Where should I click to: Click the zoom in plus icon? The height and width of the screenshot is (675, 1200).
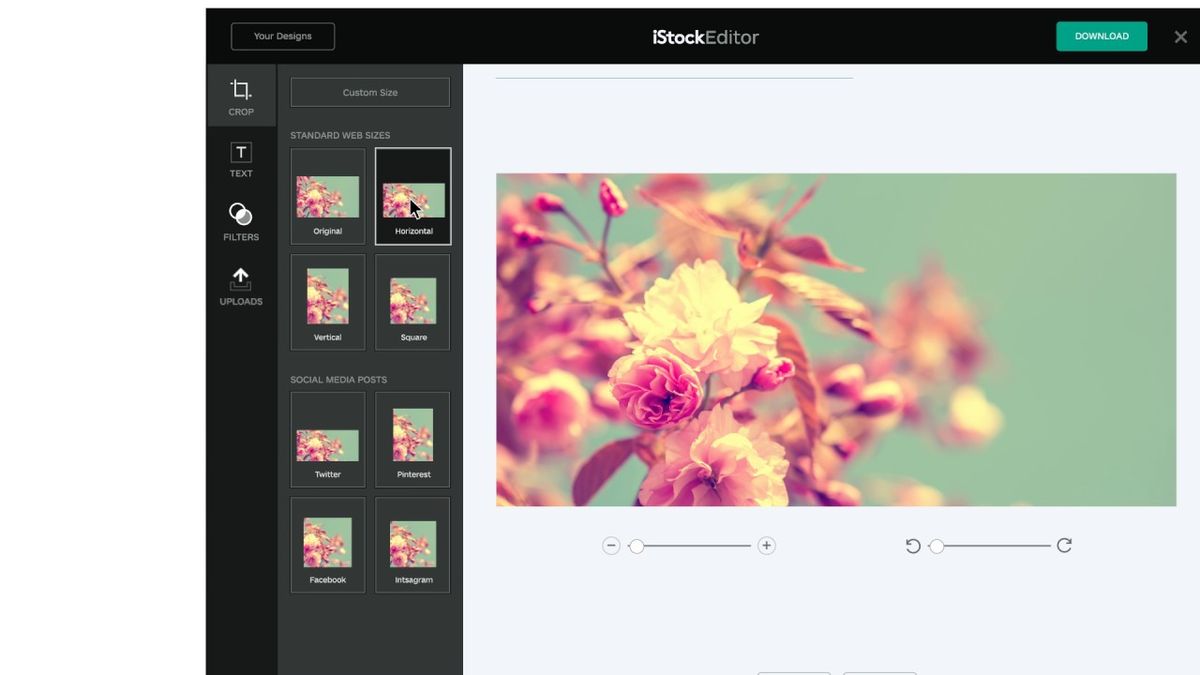click(x=766, y=545)
